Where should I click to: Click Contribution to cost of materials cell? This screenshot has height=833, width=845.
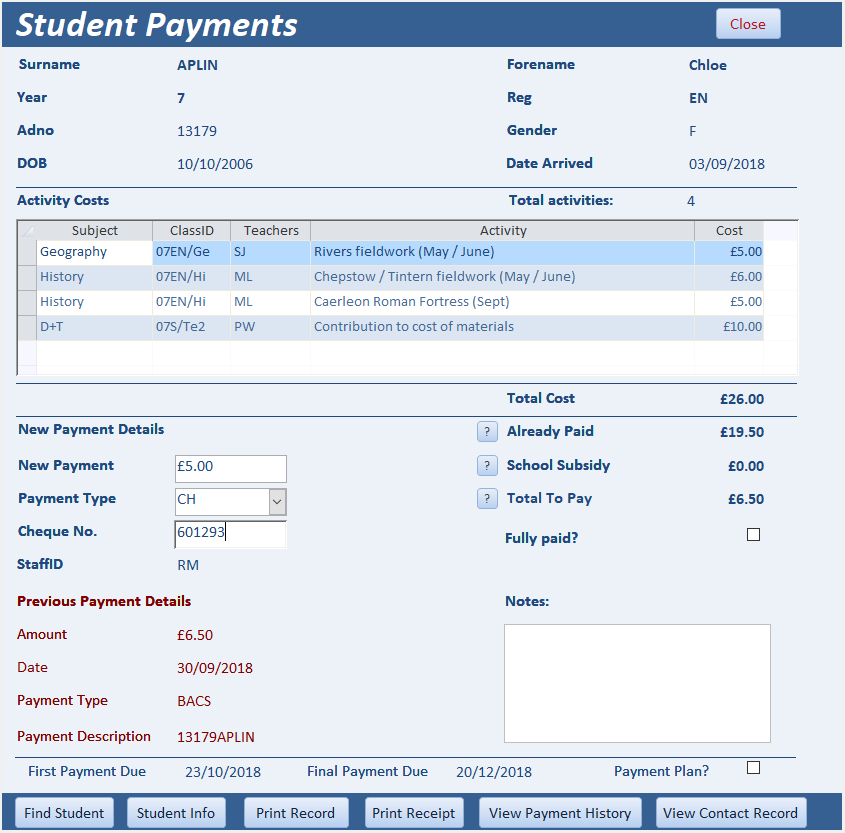click(502, 327)
